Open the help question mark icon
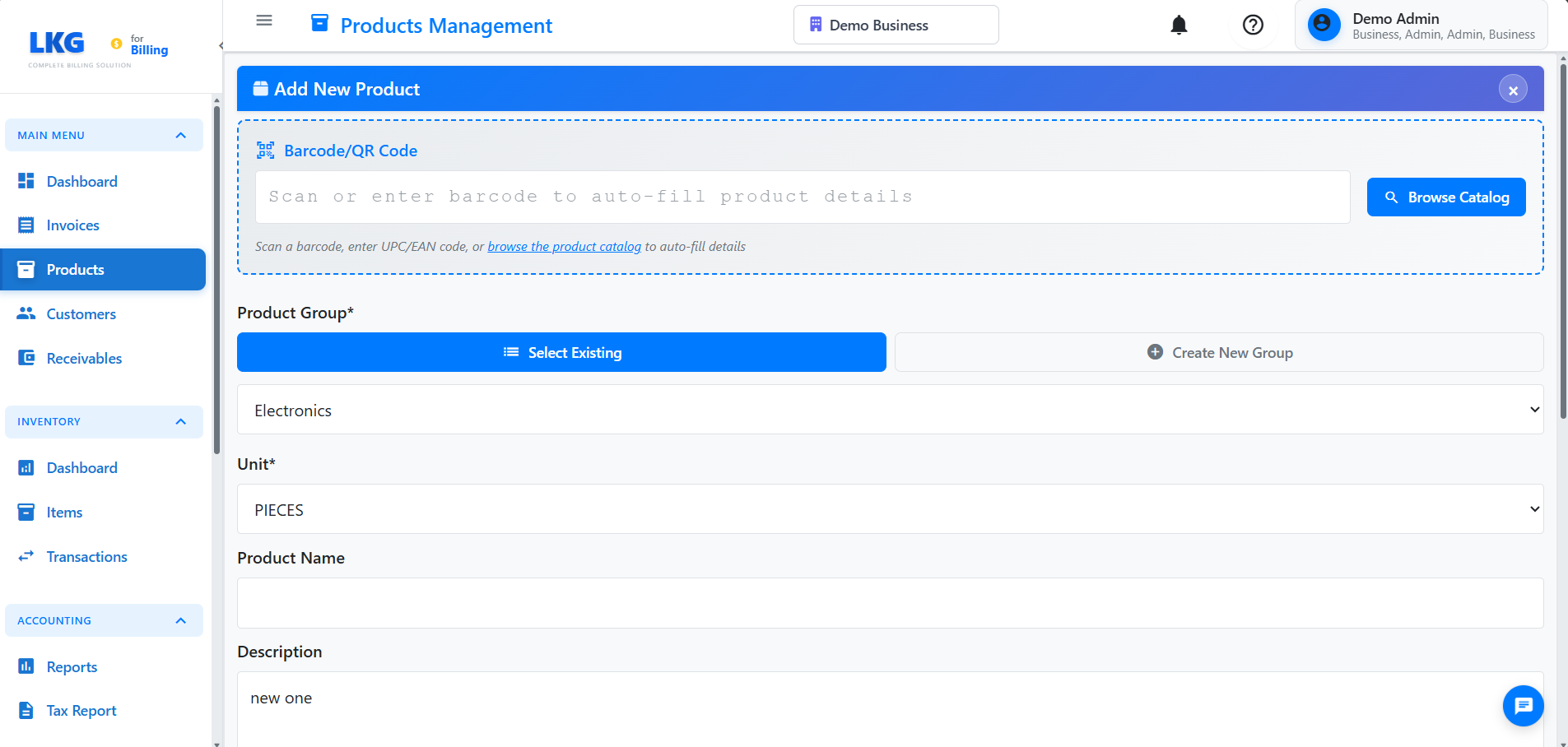The width and height of the screenshot is (1568, 747). click(x=1253, y=26)
